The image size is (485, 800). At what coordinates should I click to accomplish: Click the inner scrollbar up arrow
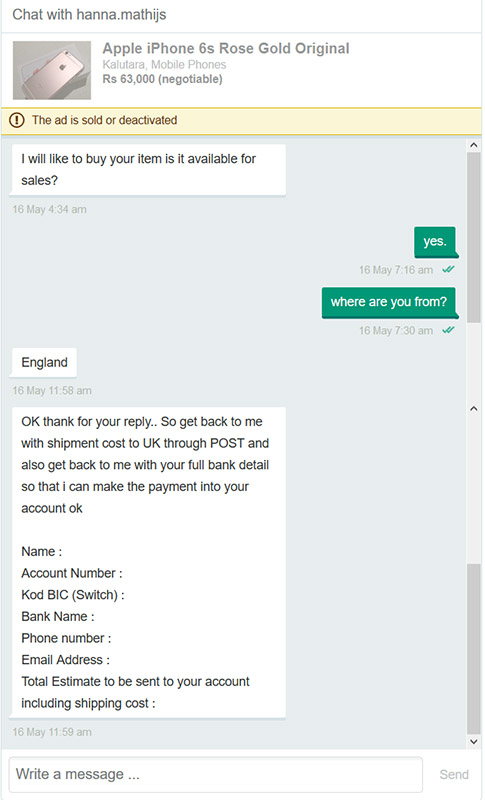pos(474,408)
